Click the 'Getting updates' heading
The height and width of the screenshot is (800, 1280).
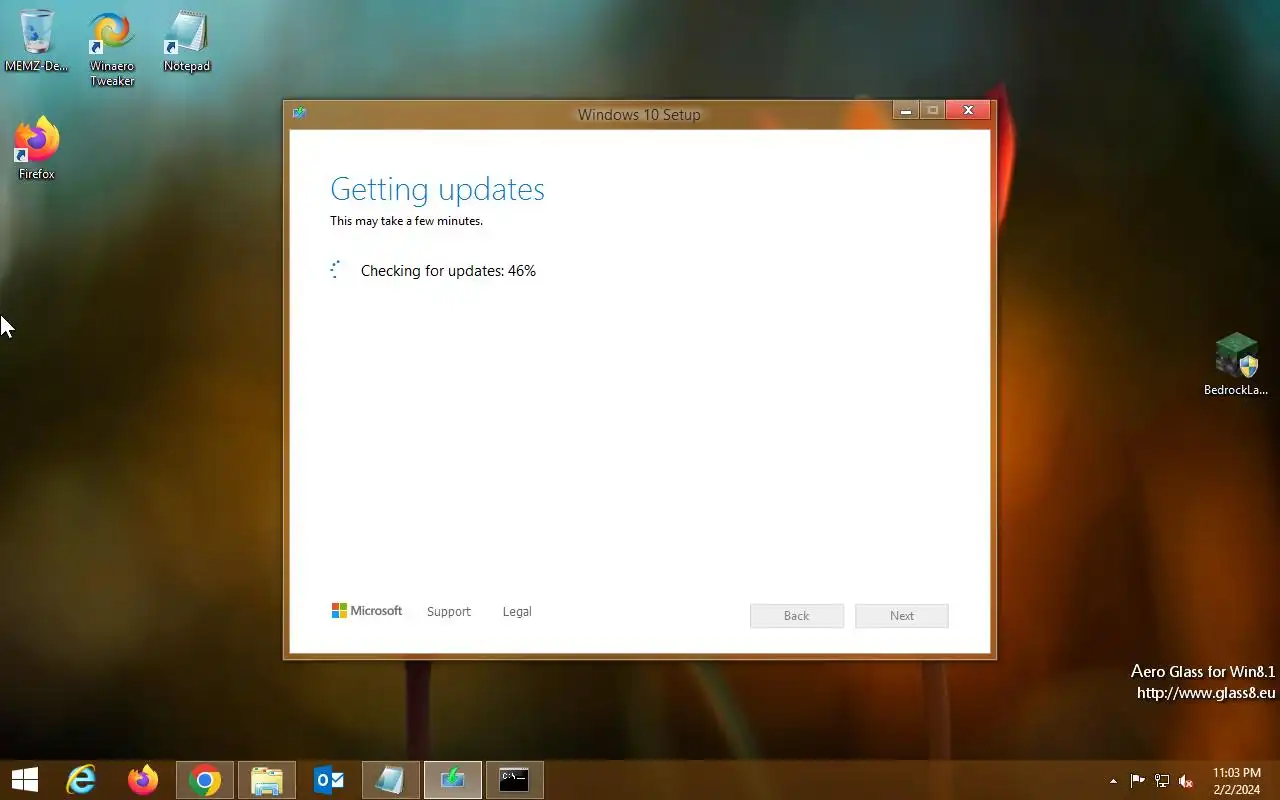click(437, 189)
